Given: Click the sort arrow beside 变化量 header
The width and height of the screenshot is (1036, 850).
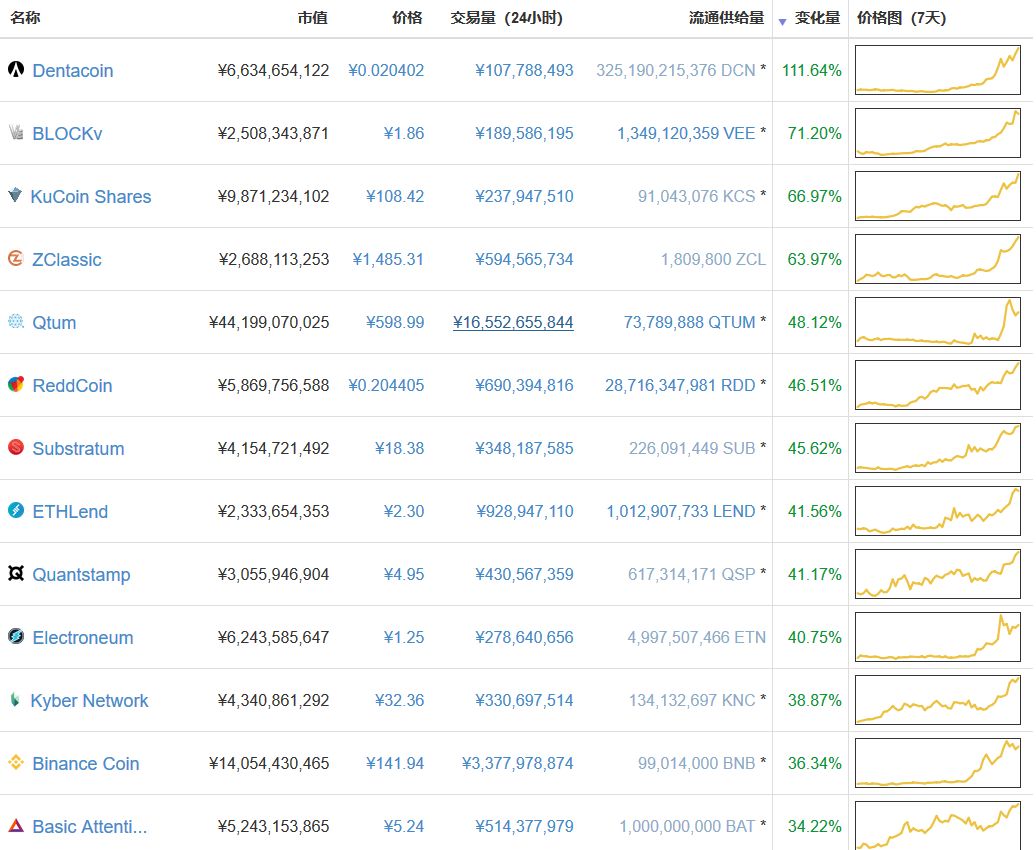Looking at the screenshot, I should (x=782, y=20).
